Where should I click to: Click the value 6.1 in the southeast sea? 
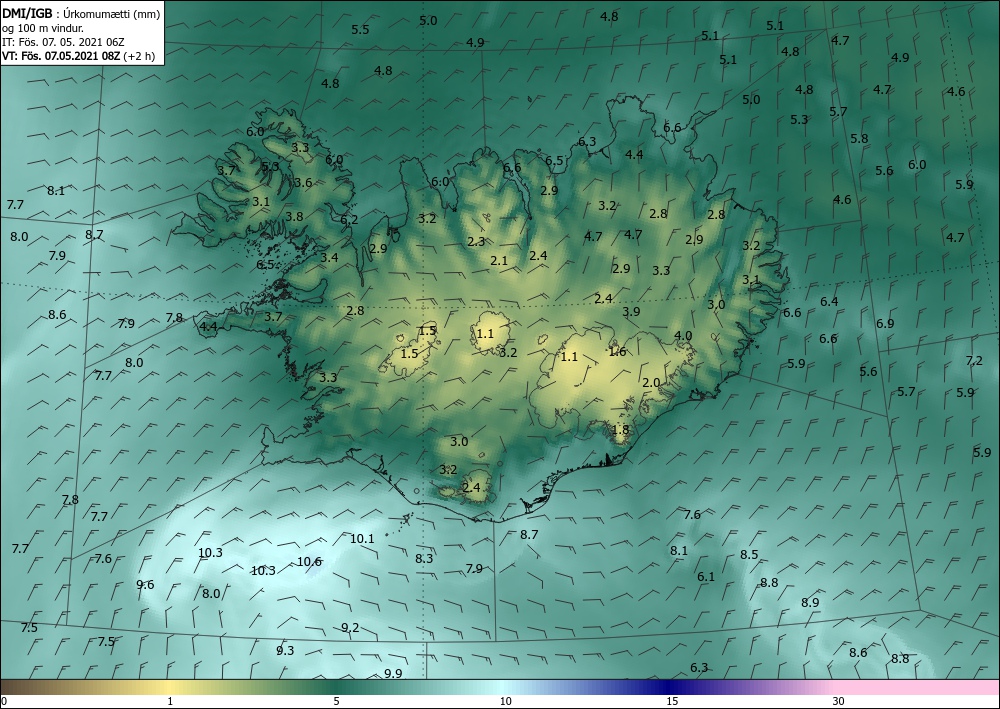[706, 576]
